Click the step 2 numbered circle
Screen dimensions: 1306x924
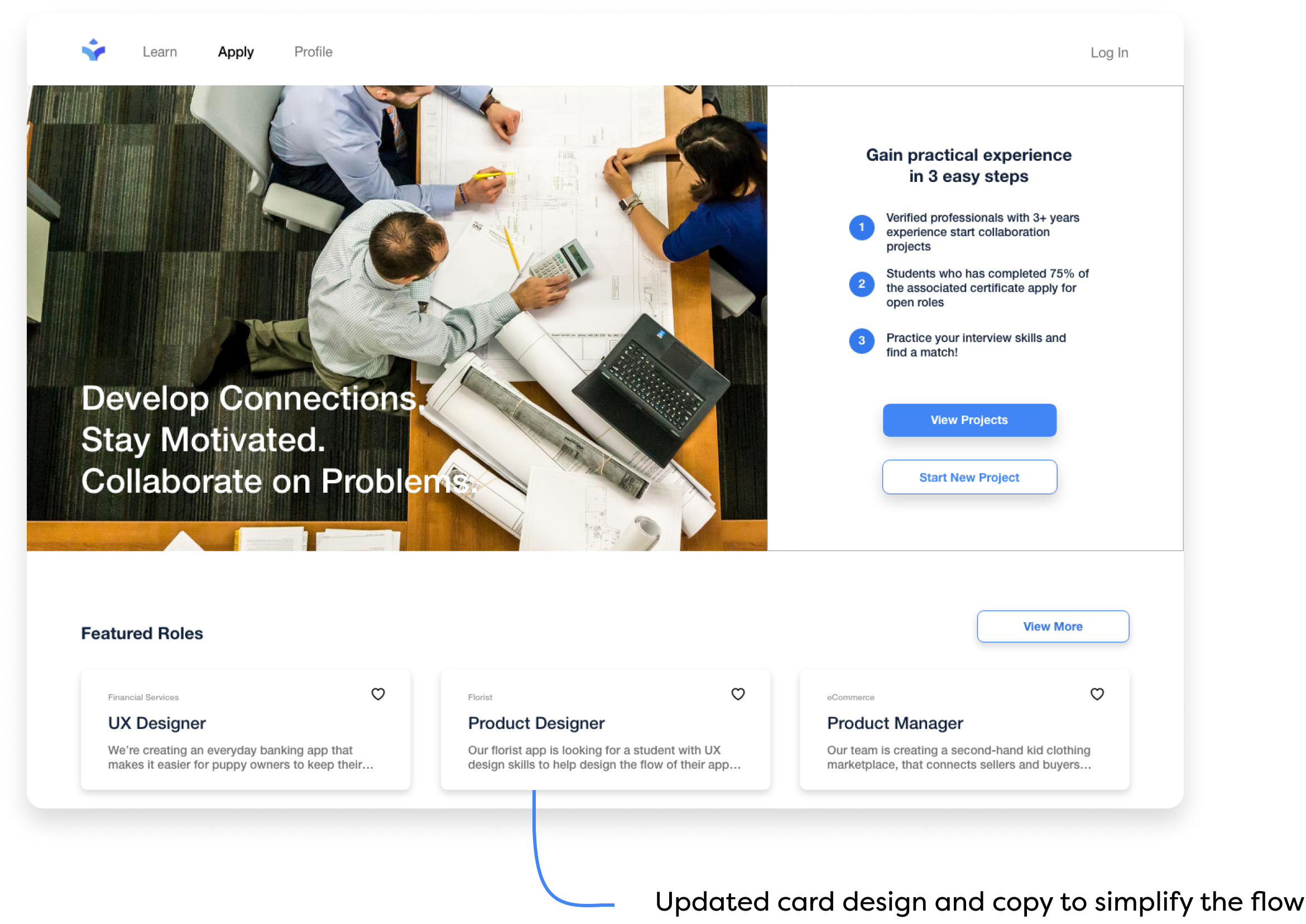[x=861, y=284]
